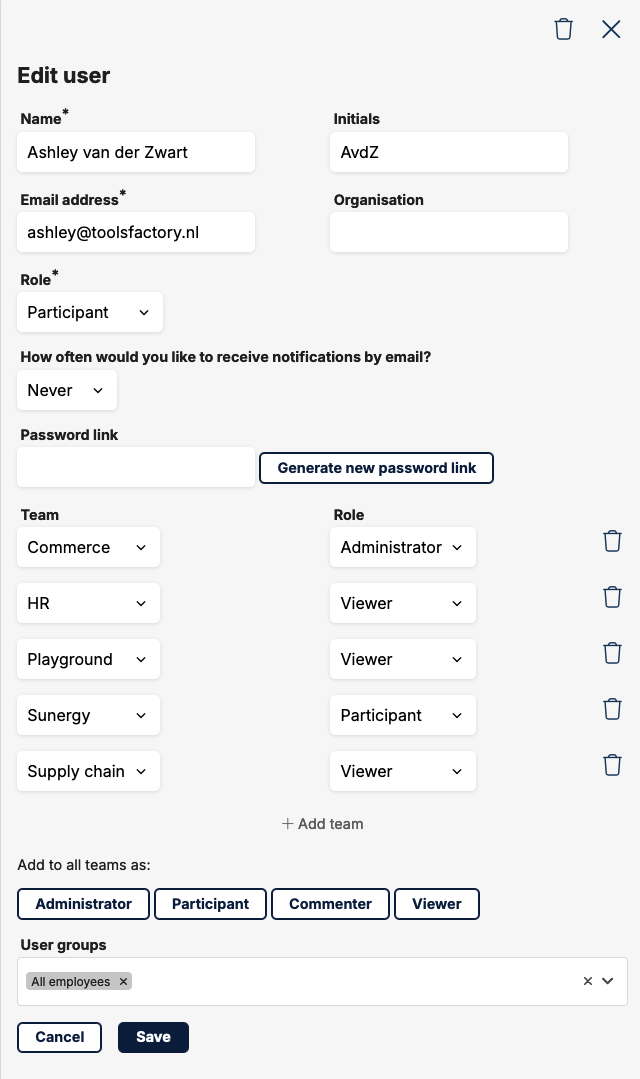640x1079 pixels.
Task: Remove the Supply chain team row
Action: pyautogui.click(x=612, y=765)
